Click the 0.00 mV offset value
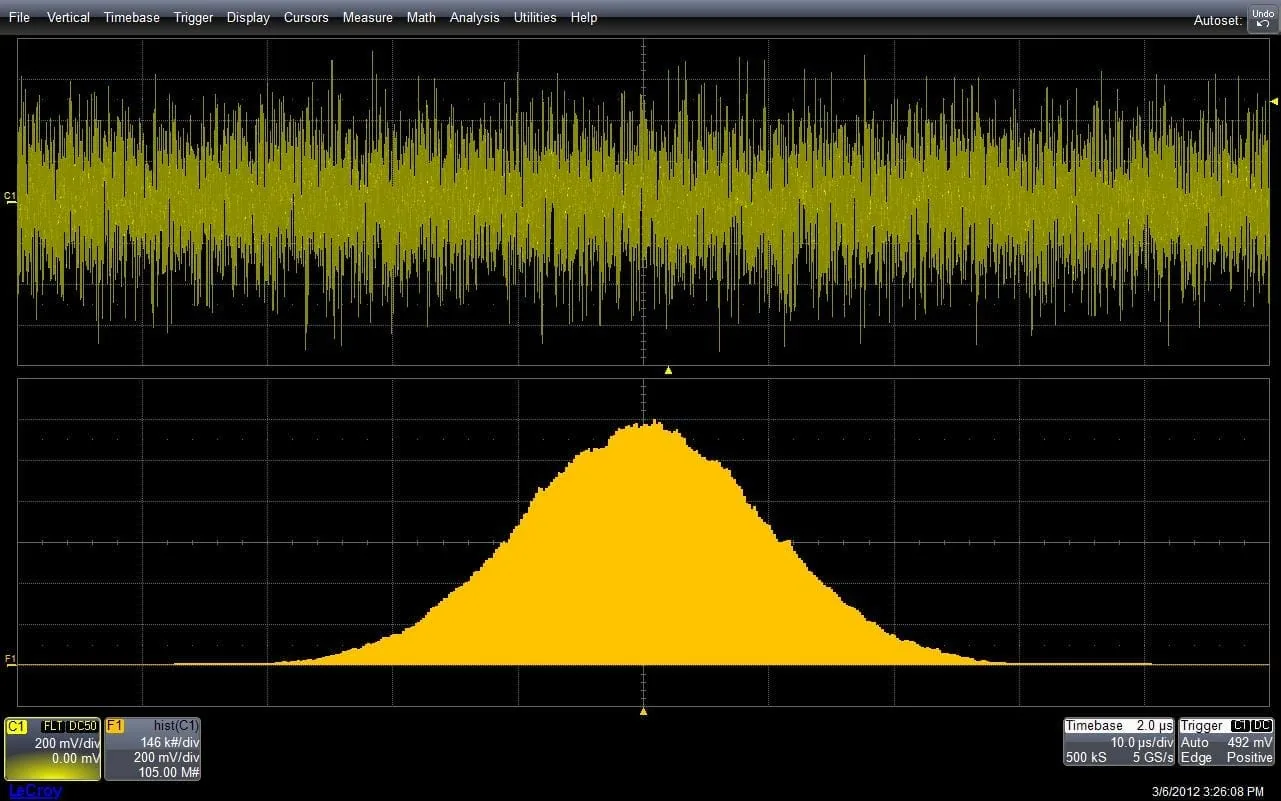1281x801 pixels. (76, 759)
